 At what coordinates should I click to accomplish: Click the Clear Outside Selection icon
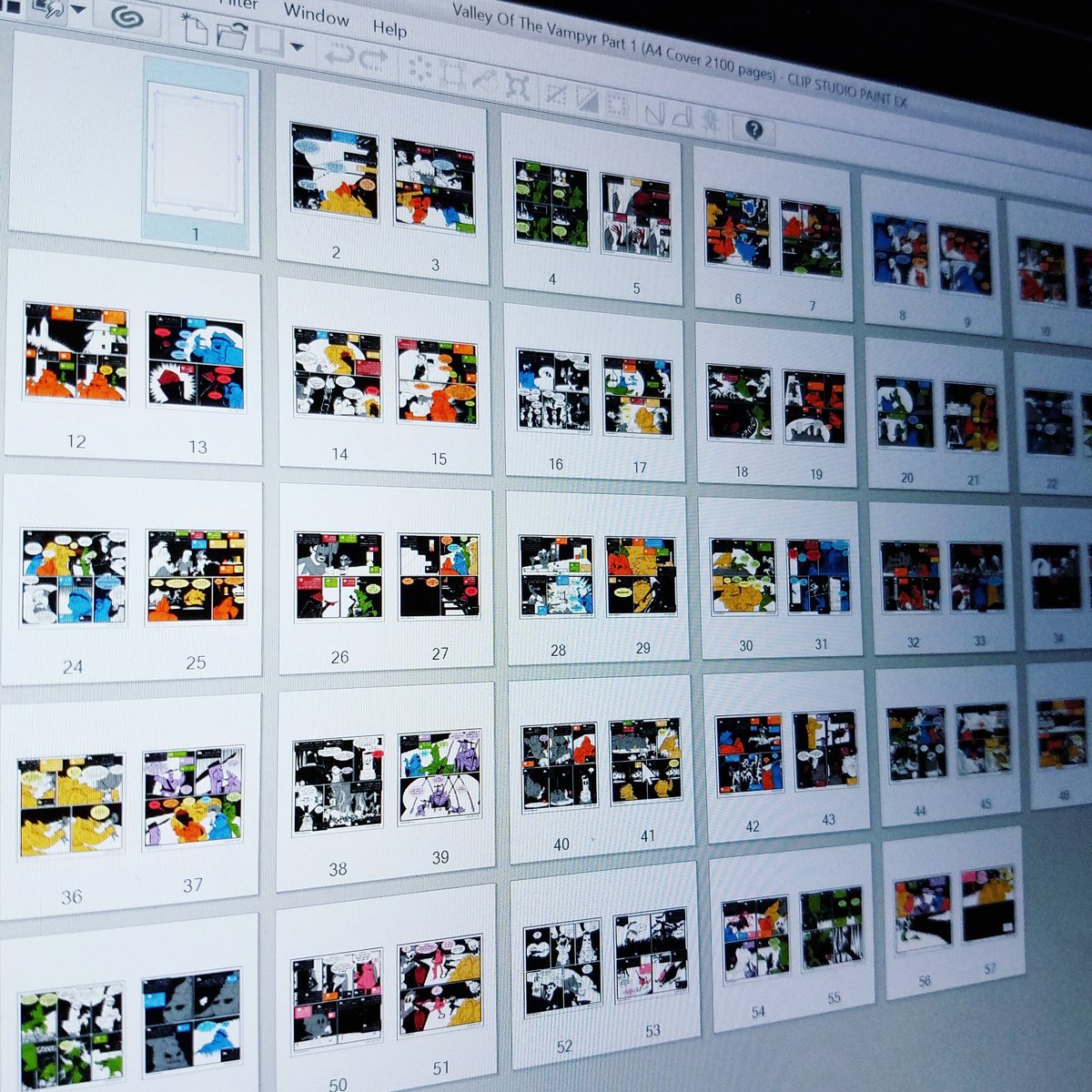tap(452, 75)
